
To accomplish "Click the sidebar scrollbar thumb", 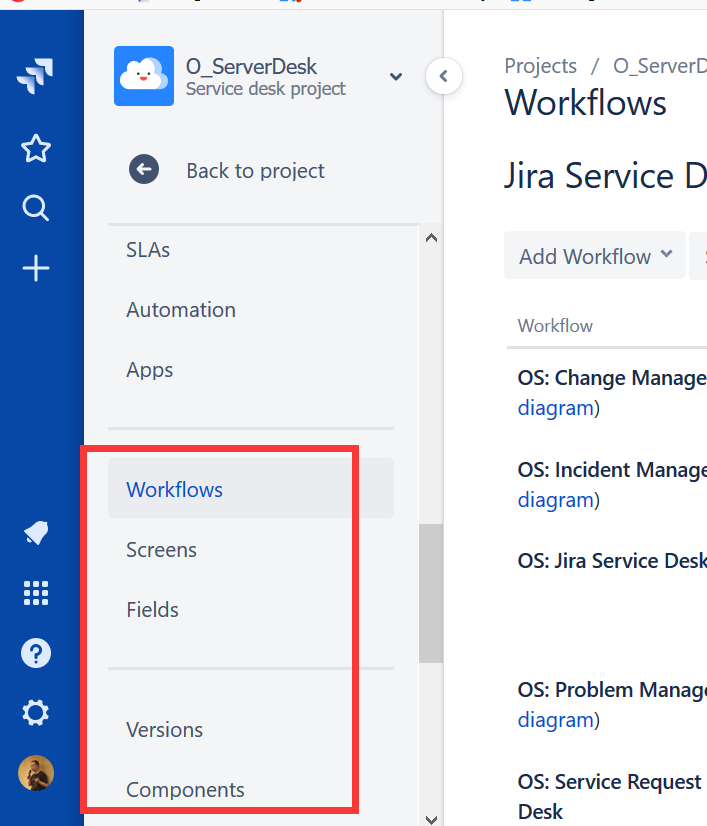I will pyautogui.click(x=431, y=593).
